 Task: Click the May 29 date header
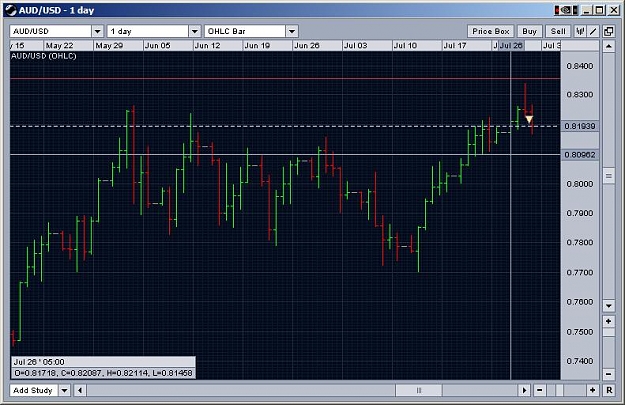[x=109, y=45]
